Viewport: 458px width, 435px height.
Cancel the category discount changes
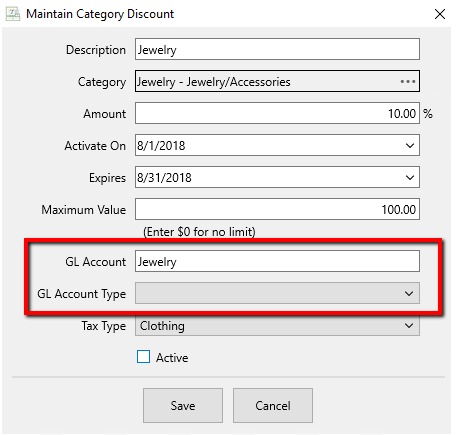273,405
